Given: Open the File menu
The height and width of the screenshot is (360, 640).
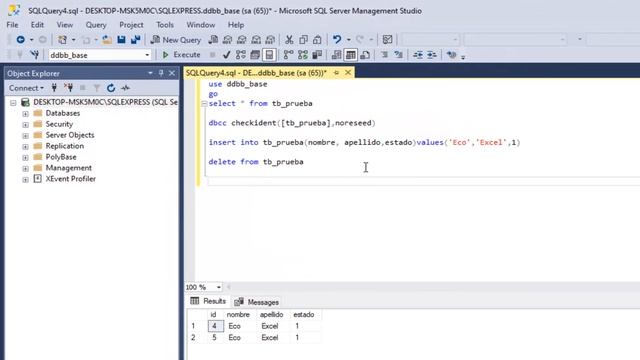Looking at the screenshot, I should click(12, 25).
